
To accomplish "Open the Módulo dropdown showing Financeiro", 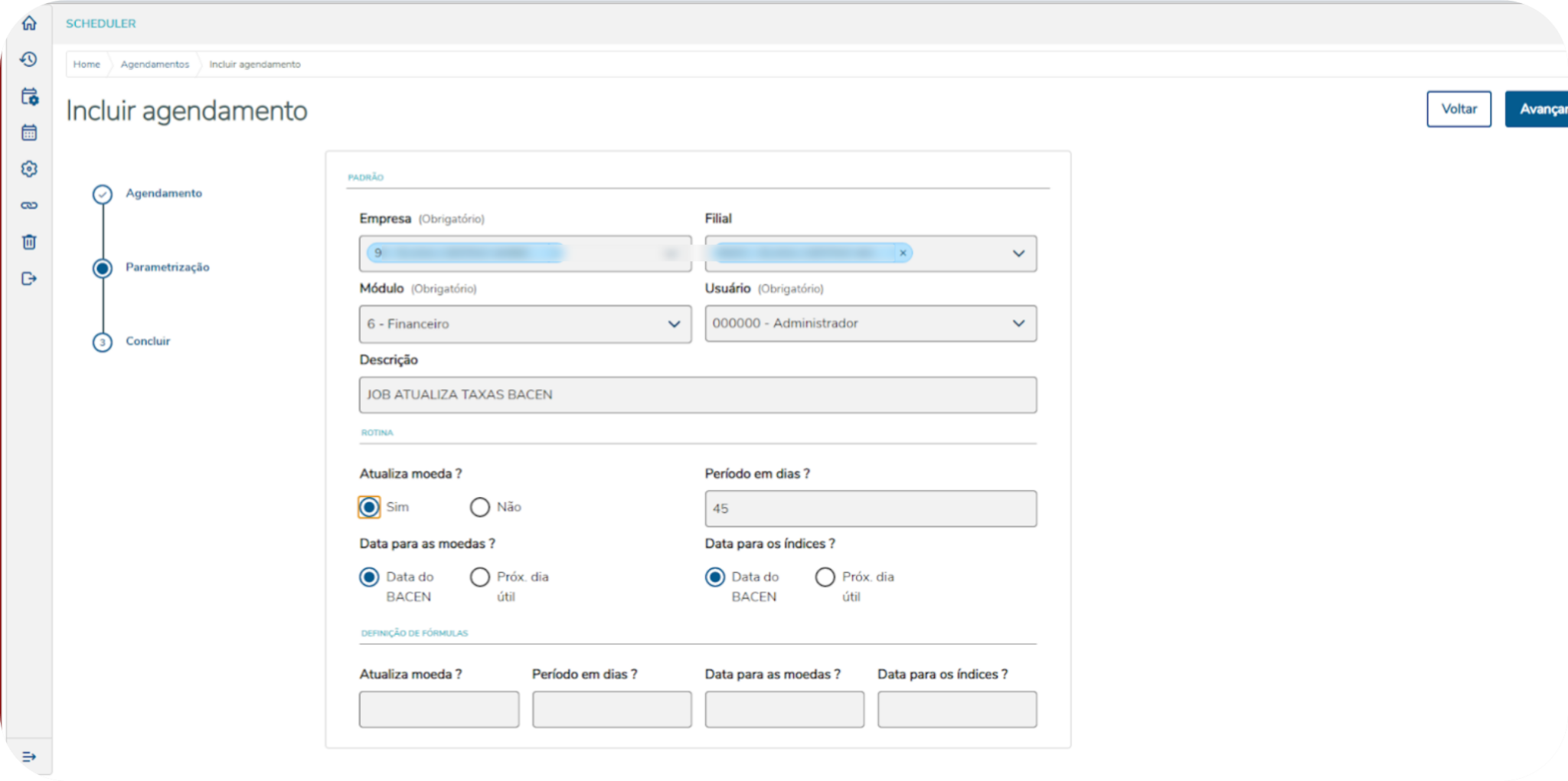I will (x=525, y=324).
